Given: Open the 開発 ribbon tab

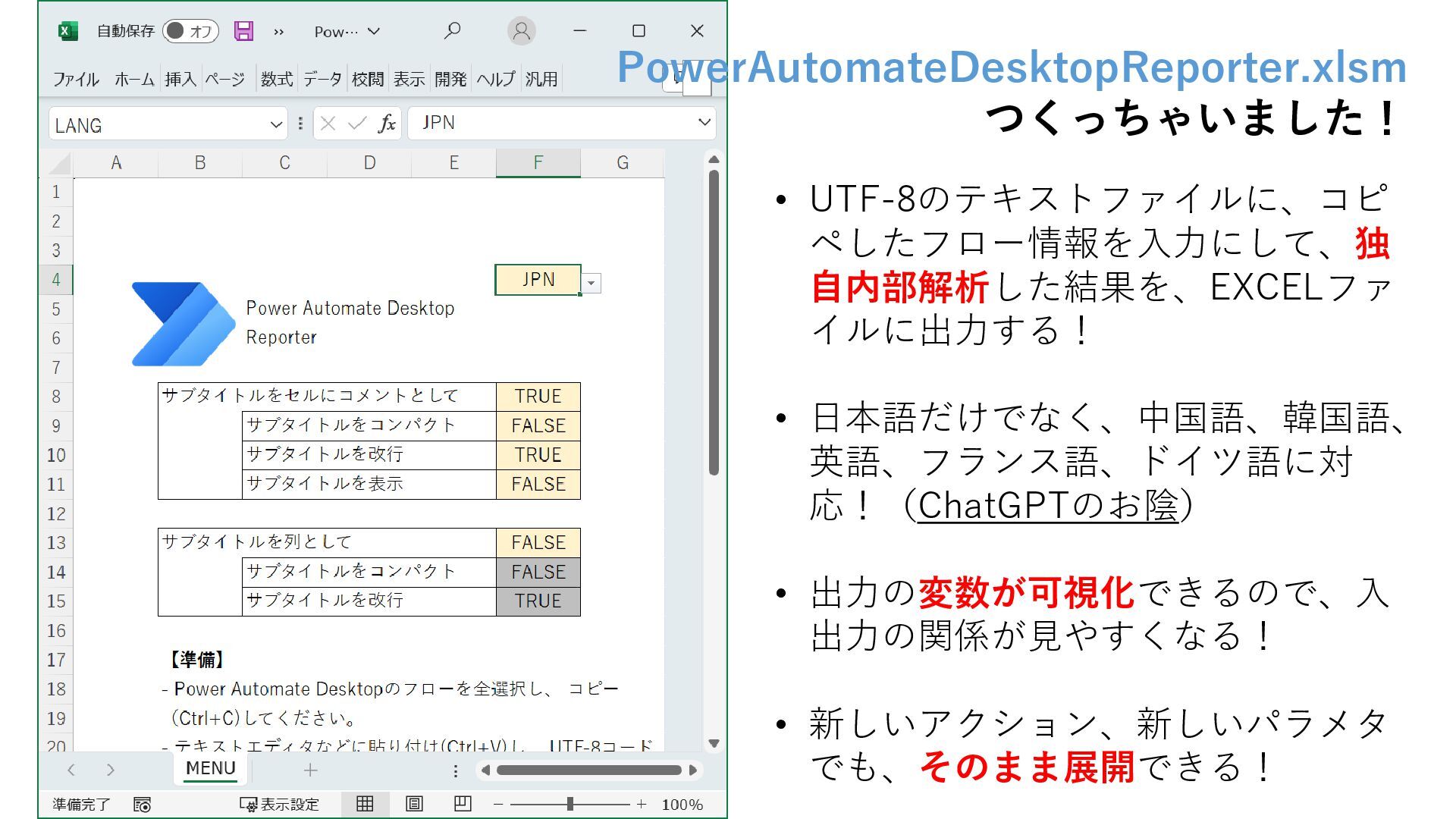Looking at the screenshot, I should pos(450,79).
